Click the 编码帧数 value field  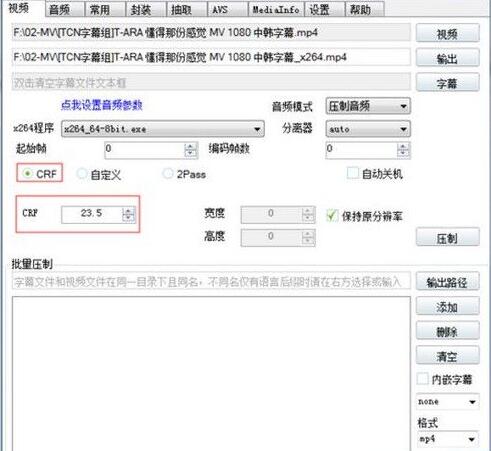click(362, 150)
